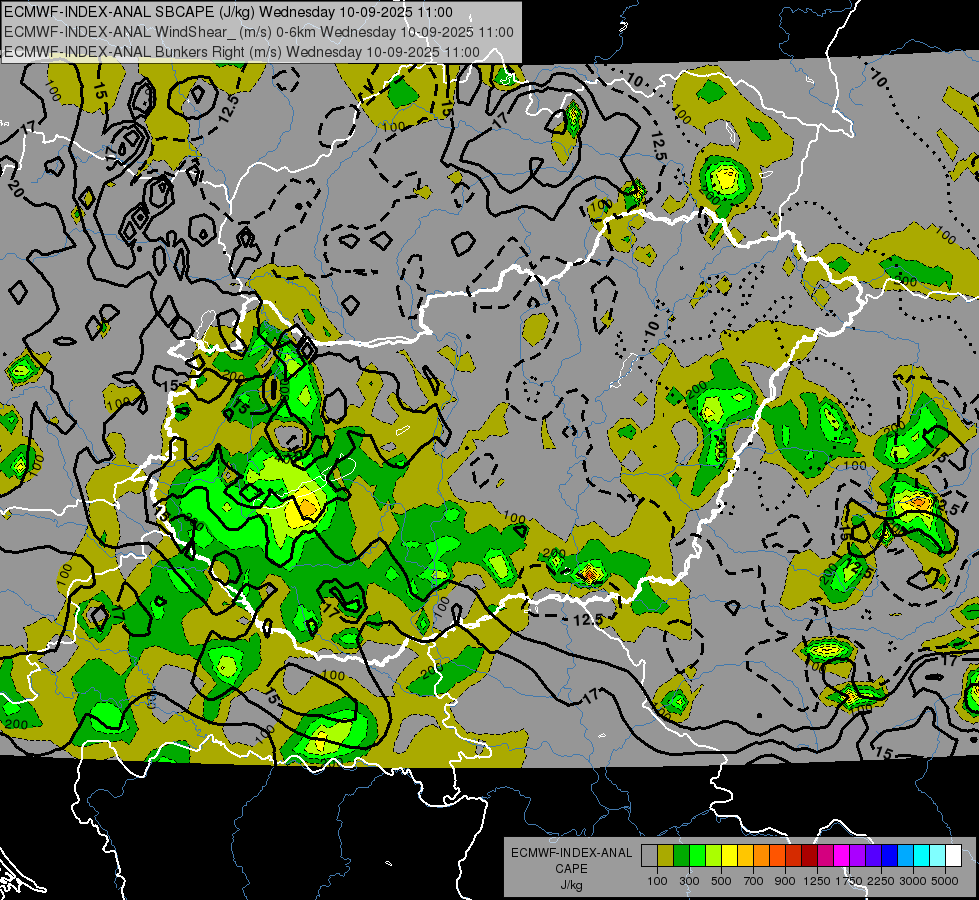The width and height of the screenshot is (979, 900).
Task: Choose the amber swatch left of 700
Action: click(x=745, y=856)
